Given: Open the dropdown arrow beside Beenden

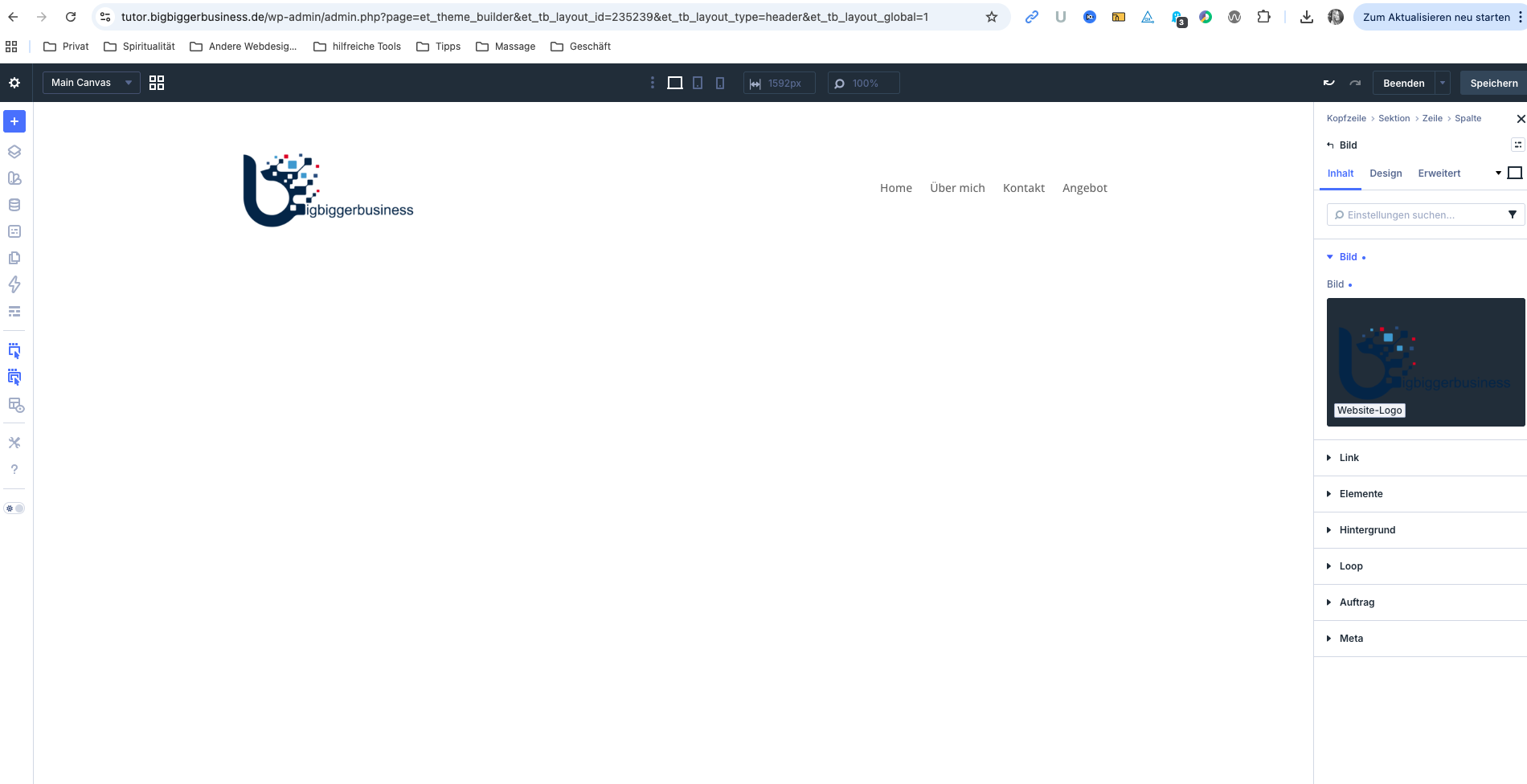Looking at the screenshot, I should click(x=1443, y=83).
